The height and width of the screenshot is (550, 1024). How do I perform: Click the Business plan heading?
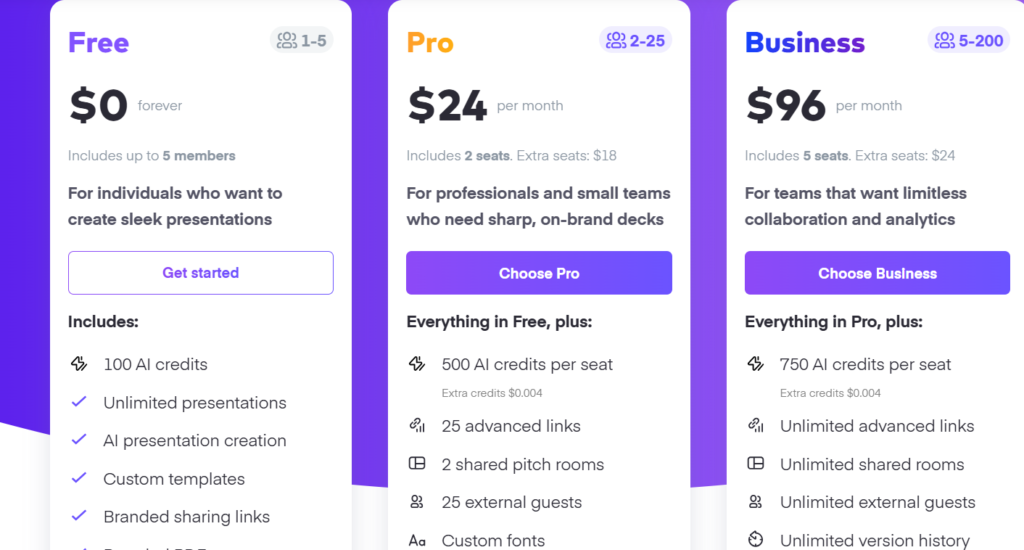804,43
